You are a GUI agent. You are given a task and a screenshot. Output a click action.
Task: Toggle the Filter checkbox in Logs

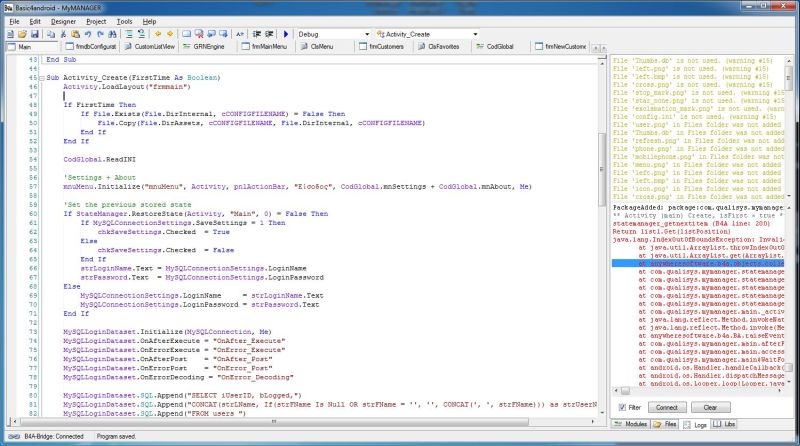(623, 408)
